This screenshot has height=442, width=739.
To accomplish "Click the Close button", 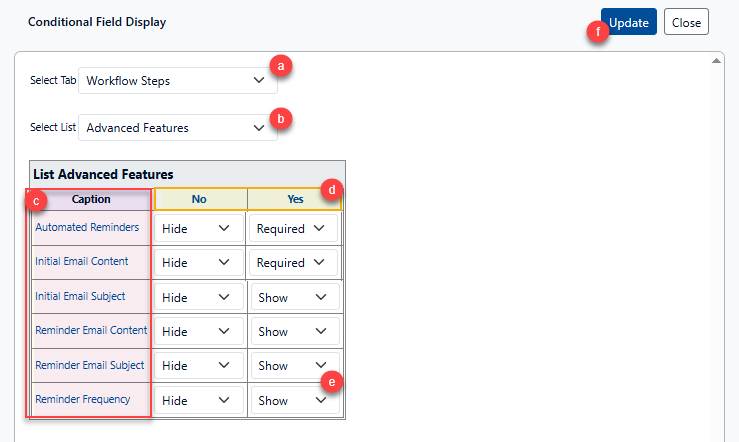I will [686, 22].
